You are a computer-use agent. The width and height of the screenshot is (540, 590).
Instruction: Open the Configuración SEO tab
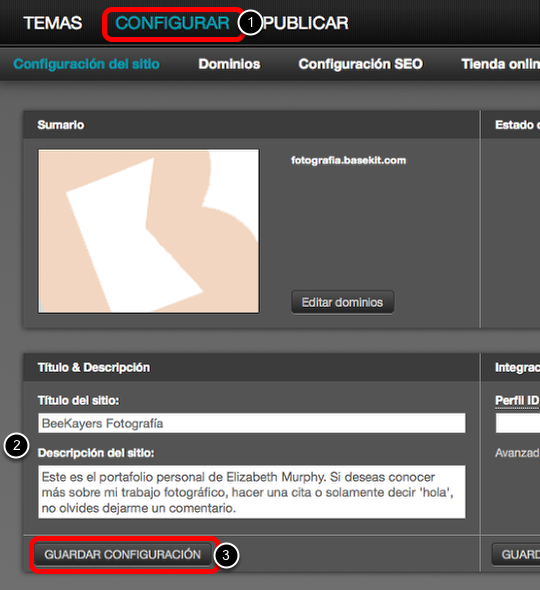tap(361, 64)
